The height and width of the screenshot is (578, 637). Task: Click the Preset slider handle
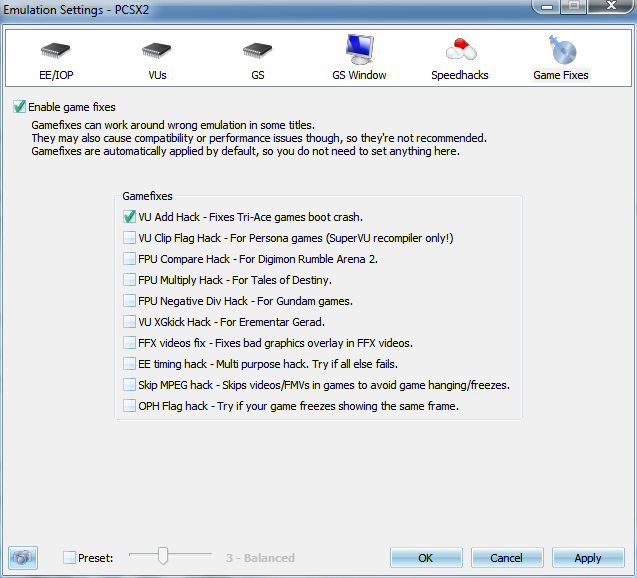pyautogui.click(x=163, y=555)
